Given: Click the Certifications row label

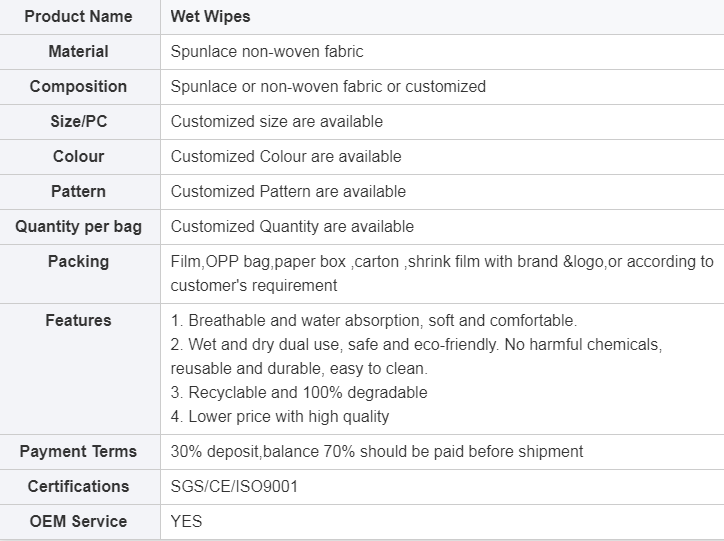Looking at the screenshot, I should [78, 487].
